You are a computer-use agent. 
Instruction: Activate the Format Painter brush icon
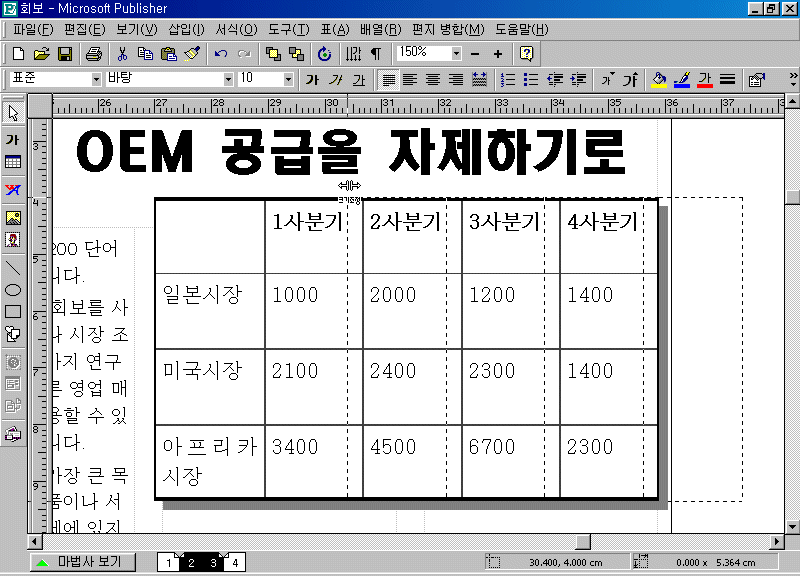pyautogui.click(x=192, y=54)
